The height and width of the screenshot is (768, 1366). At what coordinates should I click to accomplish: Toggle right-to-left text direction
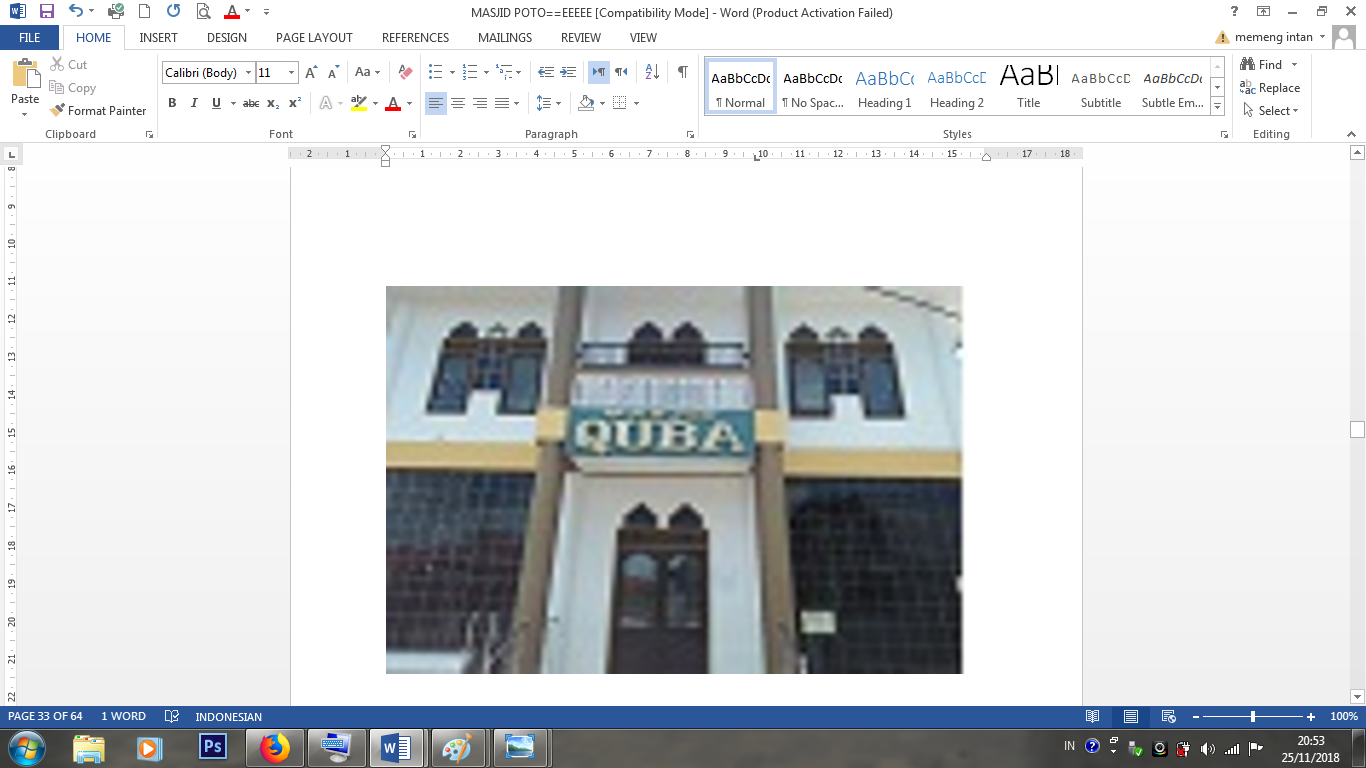(x=621, y=73)
